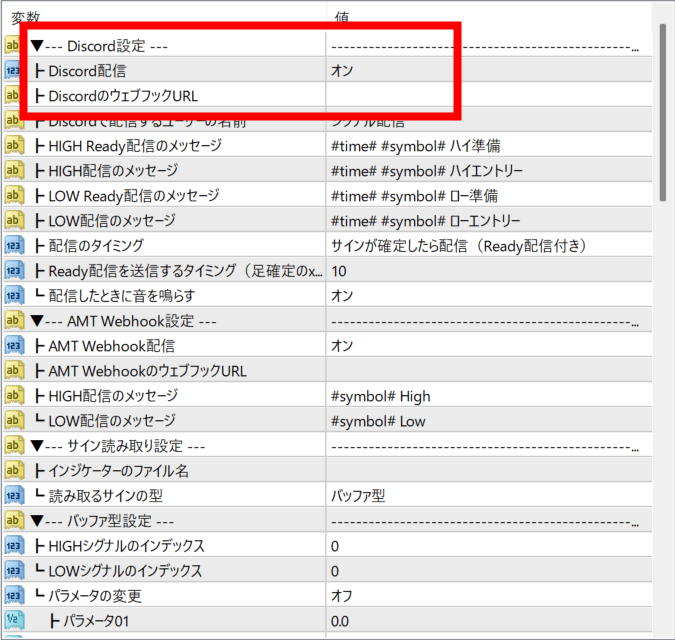675x640 pixels.
Task: Click the integer icon beside 配信のタイミング
Action: click(x=14, y=245)
